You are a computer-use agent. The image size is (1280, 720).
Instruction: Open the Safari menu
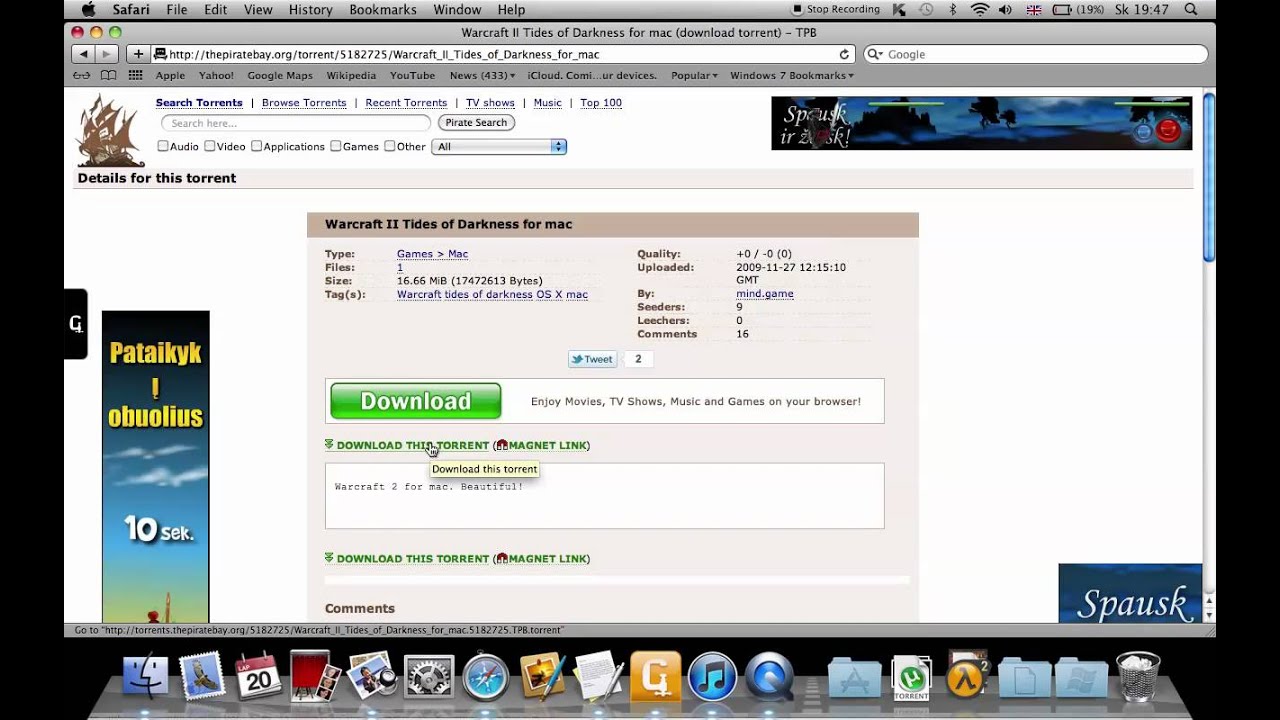pos(131,10)
